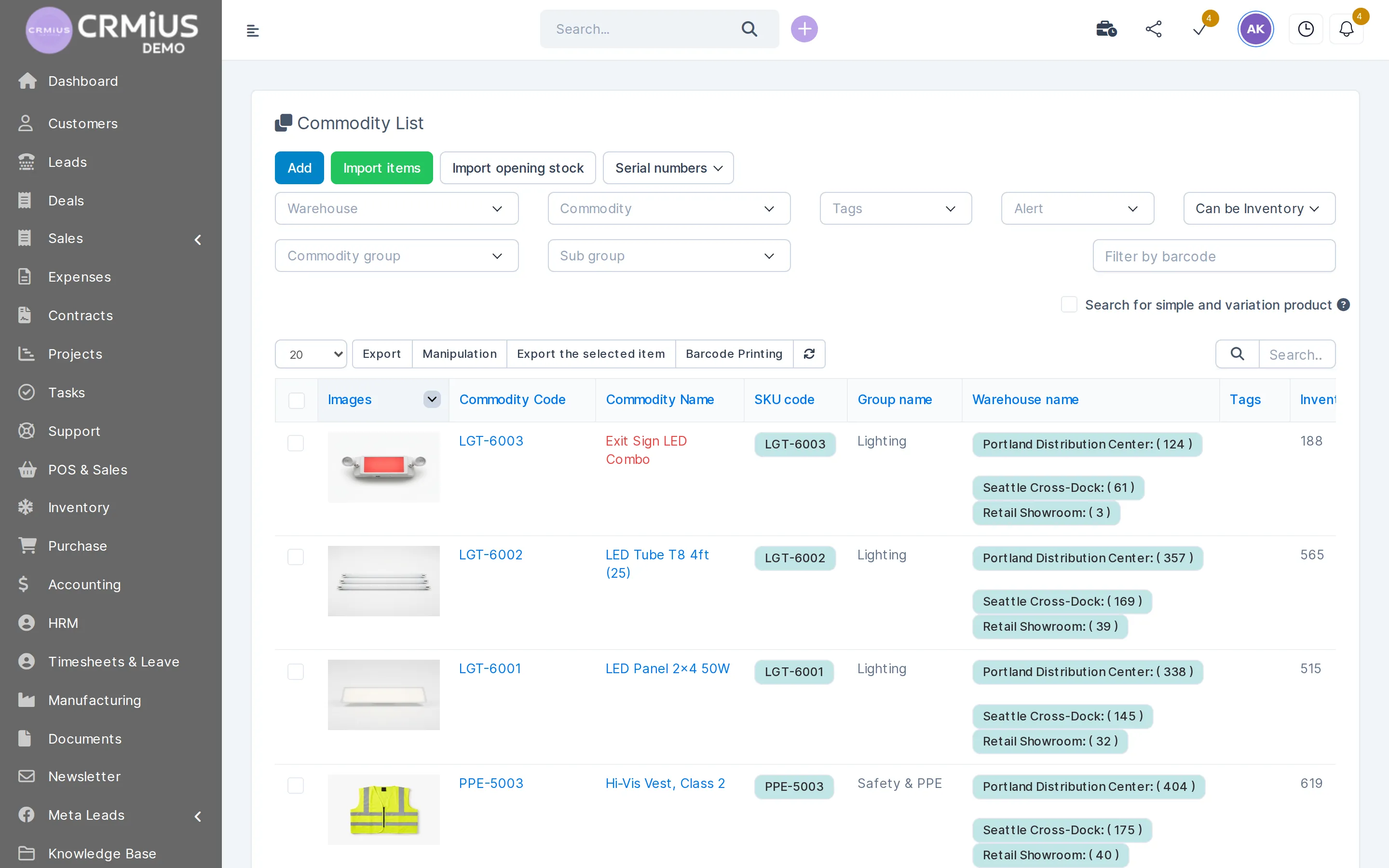Open the Alert filter dropdown

(1077, 208)
